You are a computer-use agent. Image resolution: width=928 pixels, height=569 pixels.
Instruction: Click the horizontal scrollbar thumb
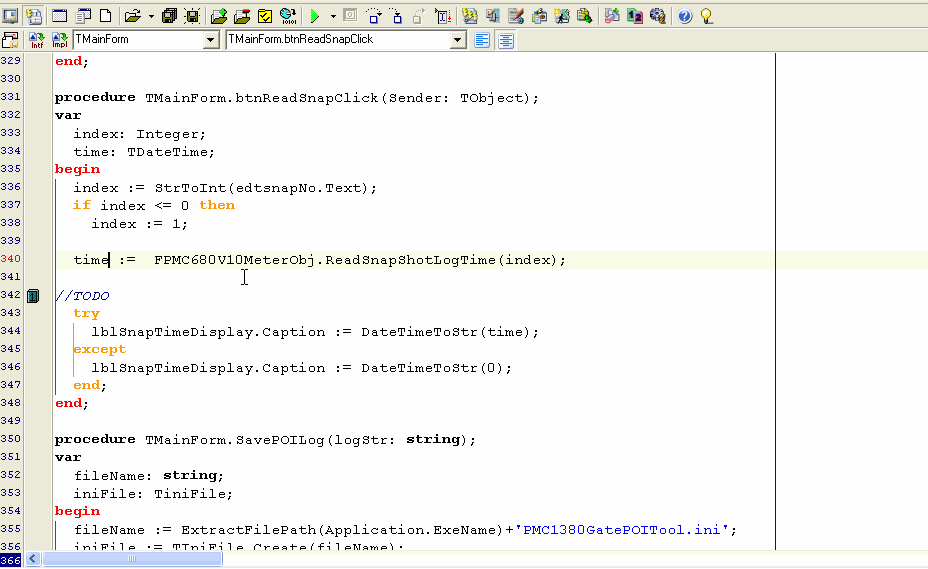click(x=132, y=558)
